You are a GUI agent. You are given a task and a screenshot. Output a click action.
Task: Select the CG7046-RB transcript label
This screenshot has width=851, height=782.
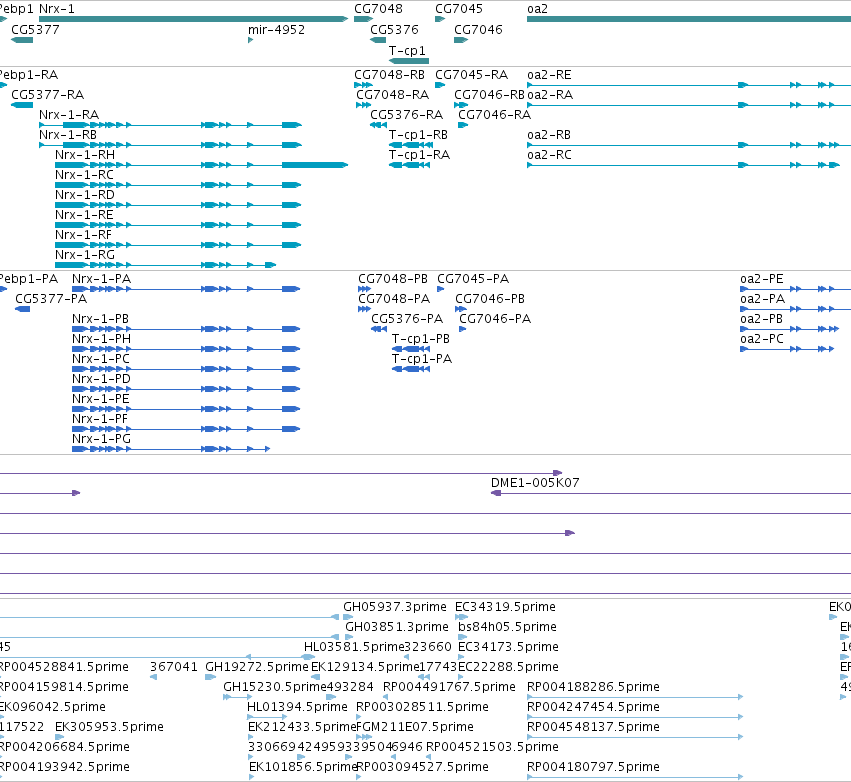pos(490,95)
